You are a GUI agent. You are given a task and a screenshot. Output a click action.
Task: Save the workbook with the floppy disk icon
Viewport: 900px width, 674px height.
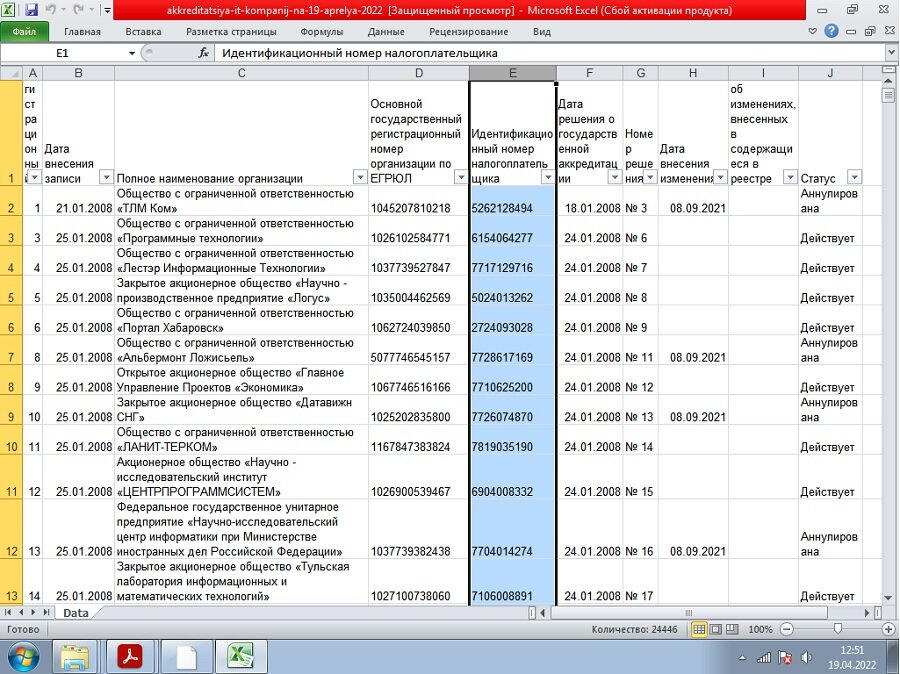[32, 10]
